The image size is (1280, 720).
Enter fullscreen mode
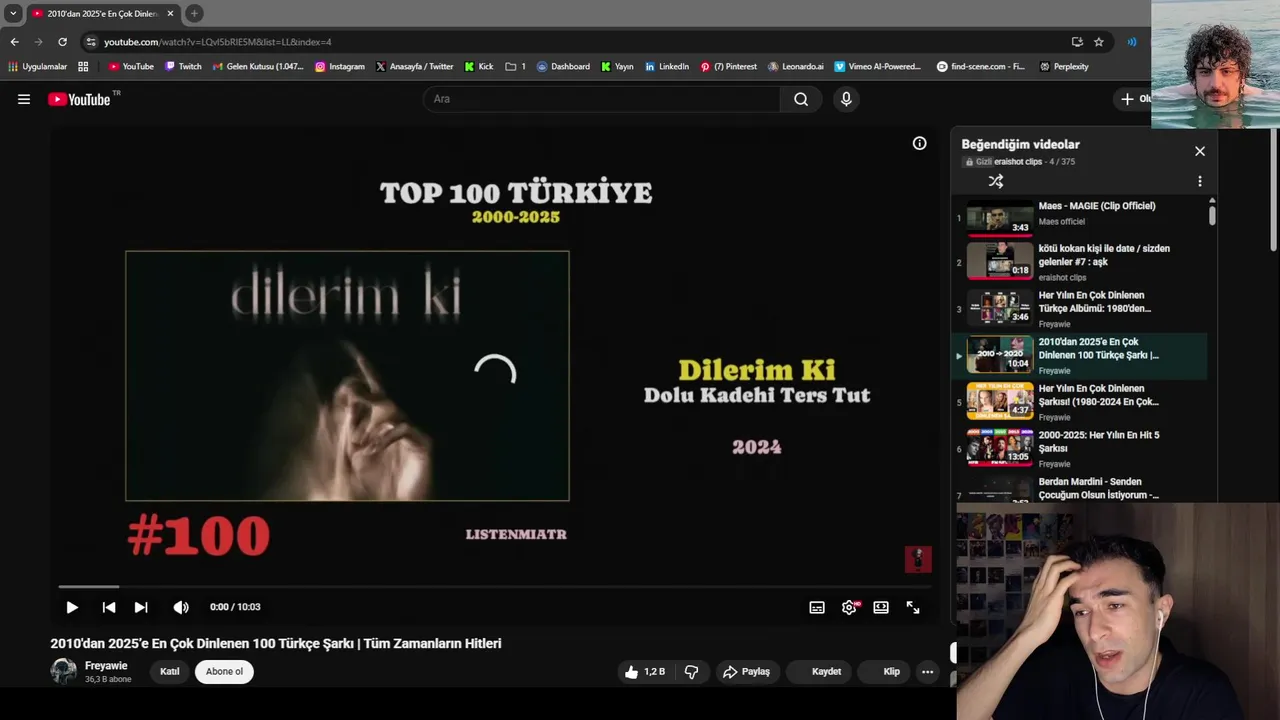pos(913,607)
